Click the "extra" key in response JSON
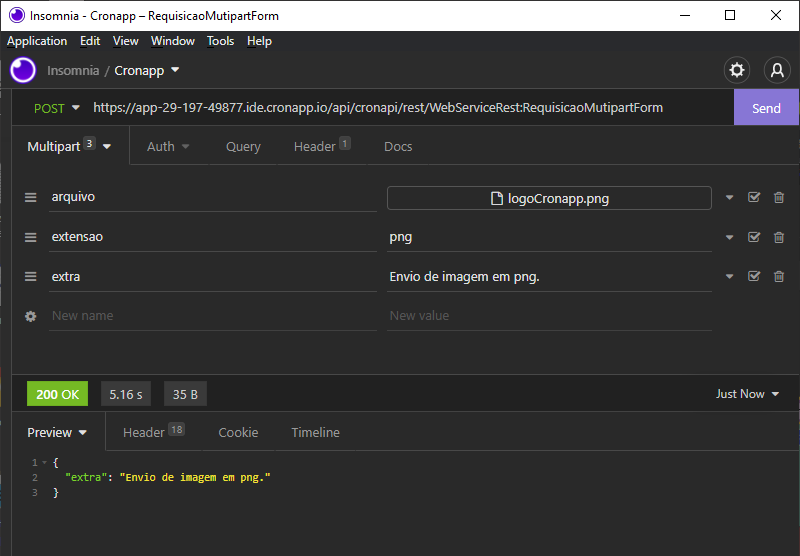 (86, 477)
